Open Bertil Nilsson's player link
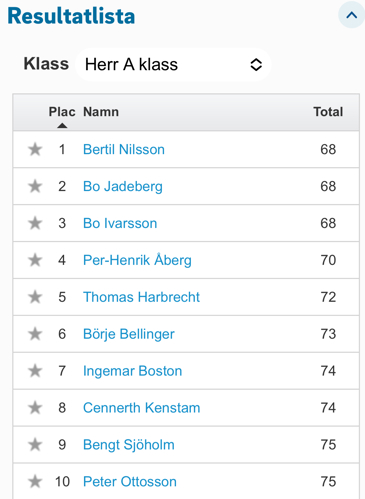 coord(124,149)
